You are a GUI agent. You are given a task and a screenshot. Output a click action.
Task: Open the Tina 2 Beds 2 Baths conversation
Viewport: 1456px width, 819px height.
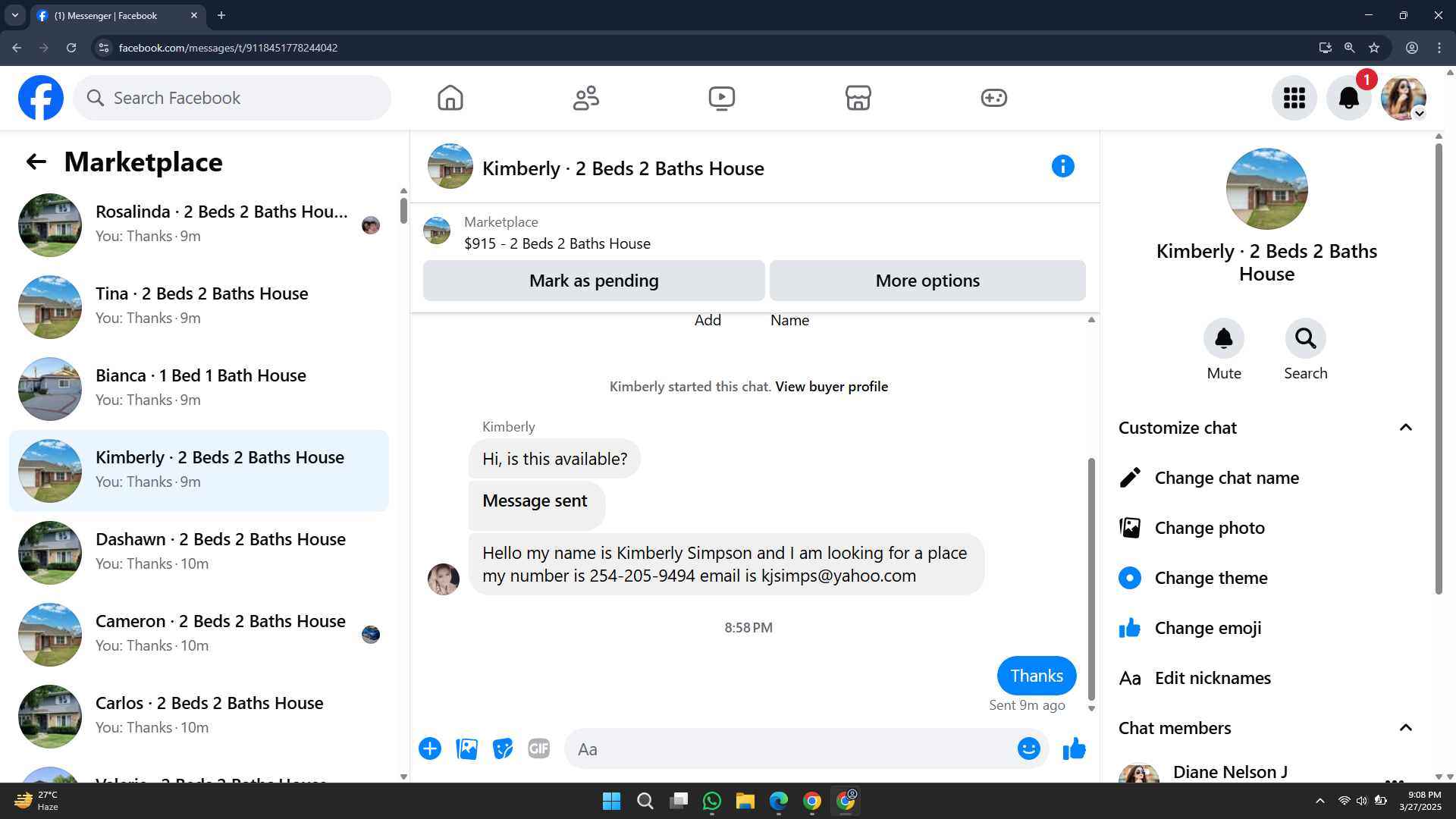(x=199, y=306)
